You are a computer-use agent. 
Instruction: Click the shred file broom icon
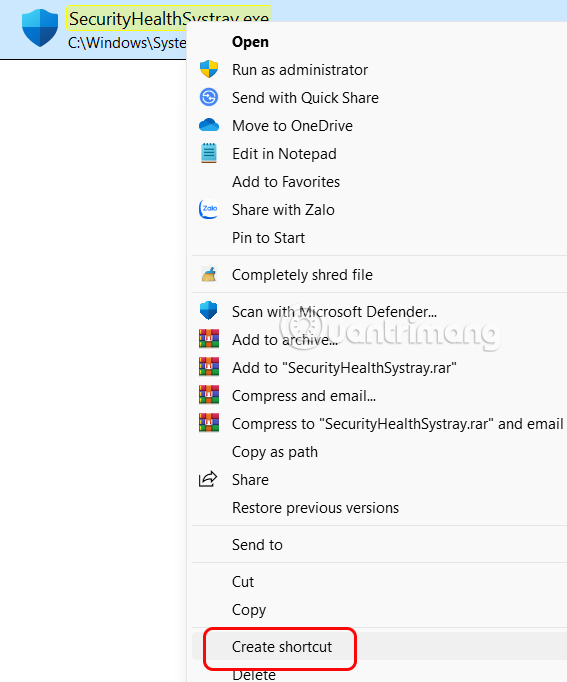coord(209,274)
